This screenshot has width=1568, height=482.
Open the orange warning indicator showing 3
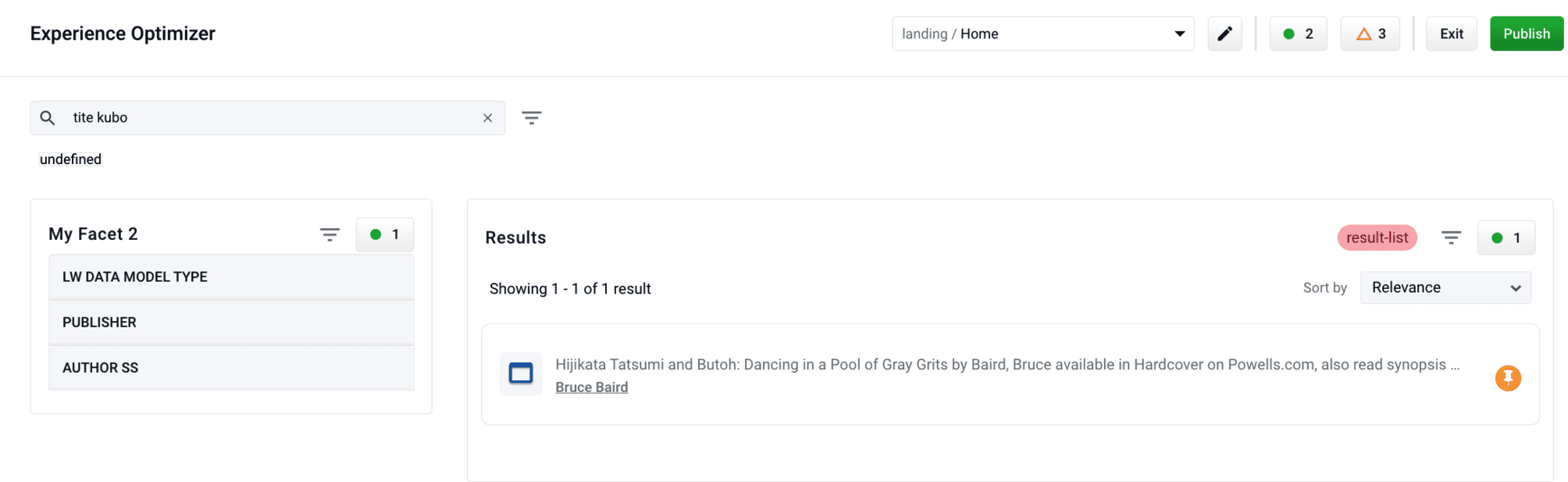pyautogui.click(x=1370, y=34)
